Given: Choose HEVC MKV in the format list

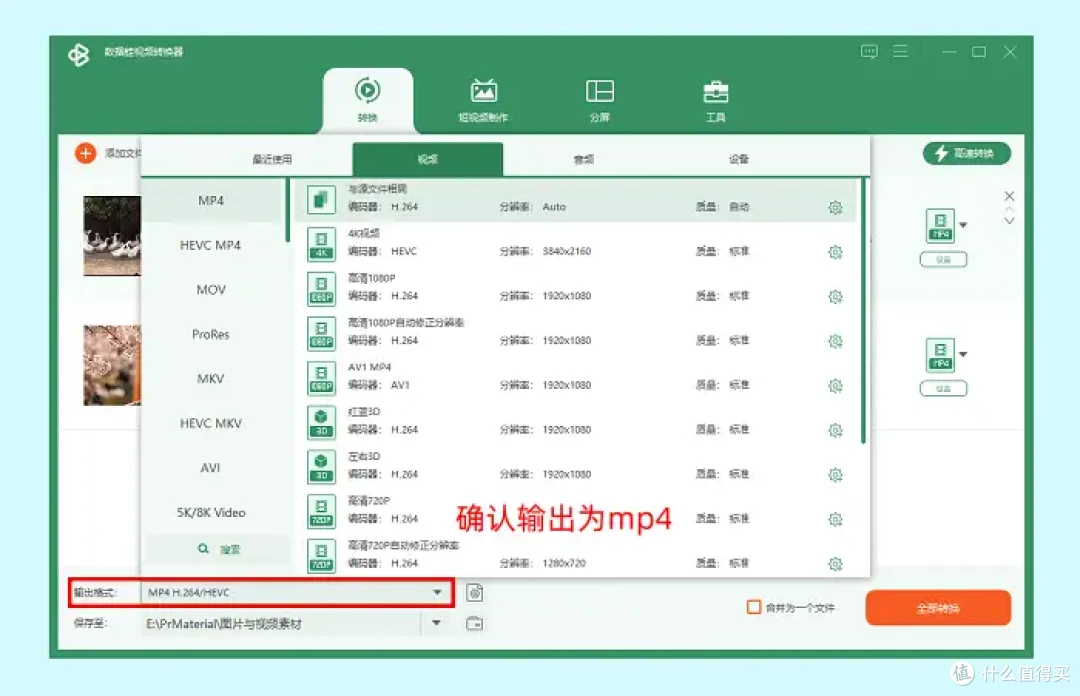Looking at the screenshot, I should pyautogui.click(x=211, y=423).
